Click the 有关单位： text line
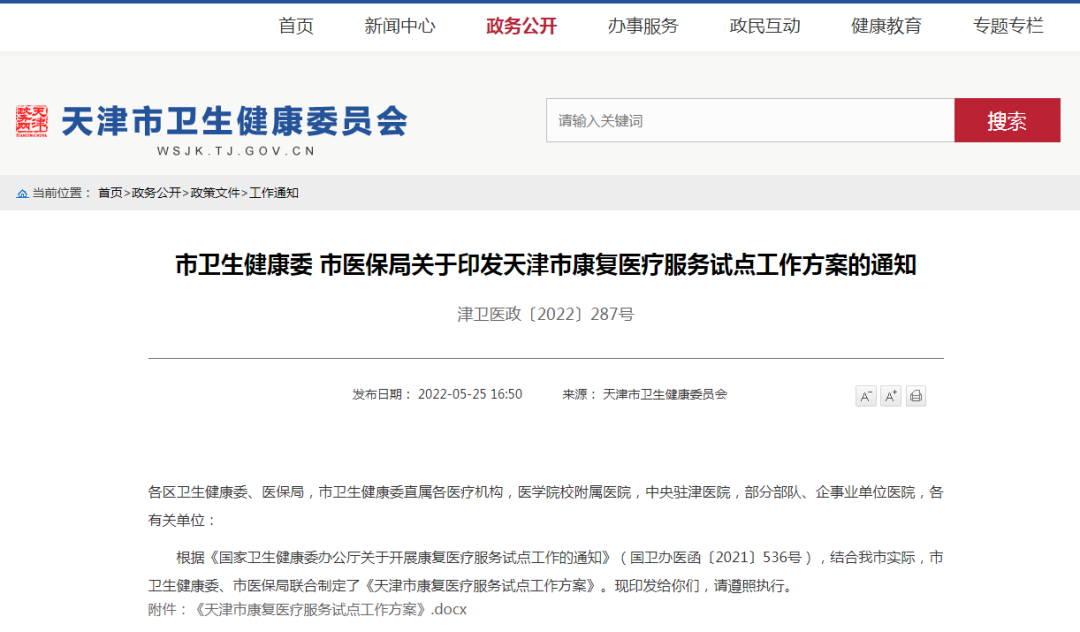This screenshot has width=1080, height=632. (x=182, y=520)
